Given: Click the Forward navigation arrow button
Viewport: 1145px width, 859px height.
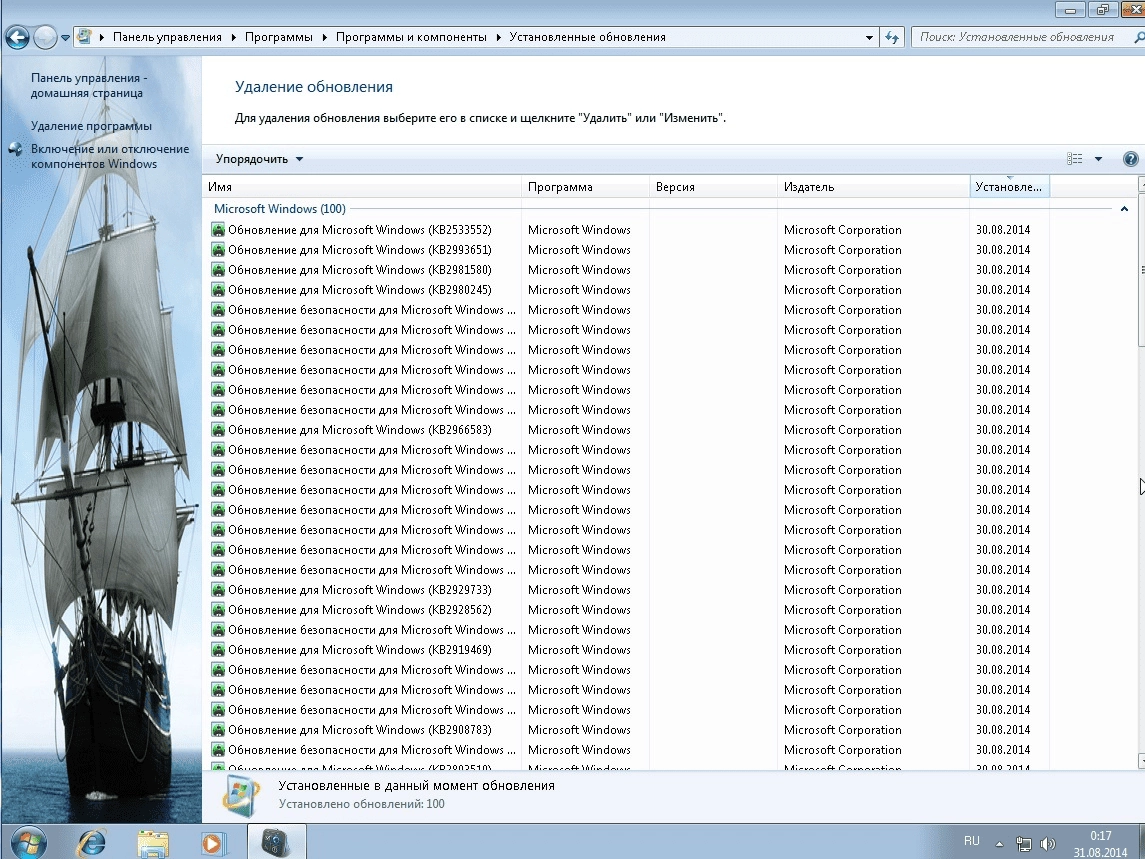Looking at the screenshot, I should click(x=45, y=37).
